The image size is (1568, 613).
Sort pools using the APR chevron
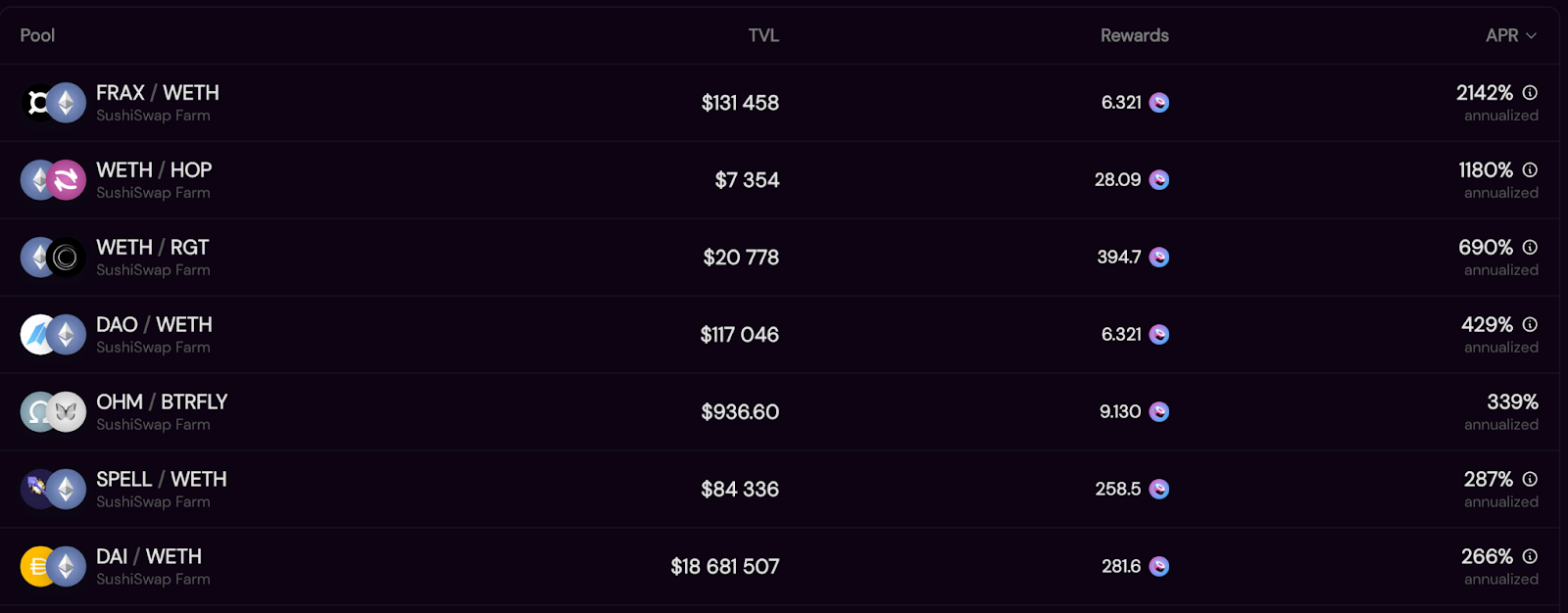tap(1531, 36)
